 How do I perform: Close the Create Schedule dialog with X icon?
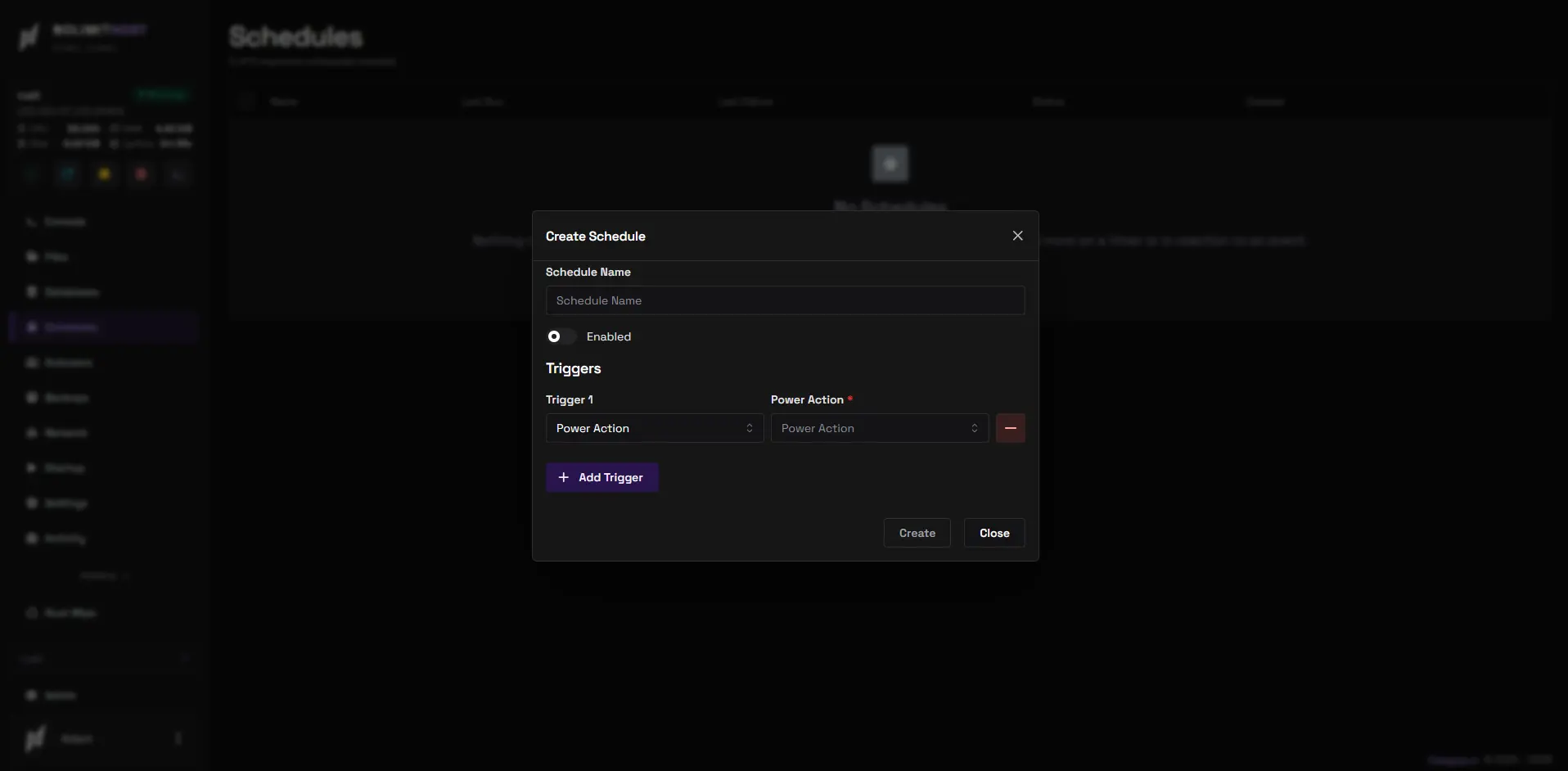pos(1017,236)
